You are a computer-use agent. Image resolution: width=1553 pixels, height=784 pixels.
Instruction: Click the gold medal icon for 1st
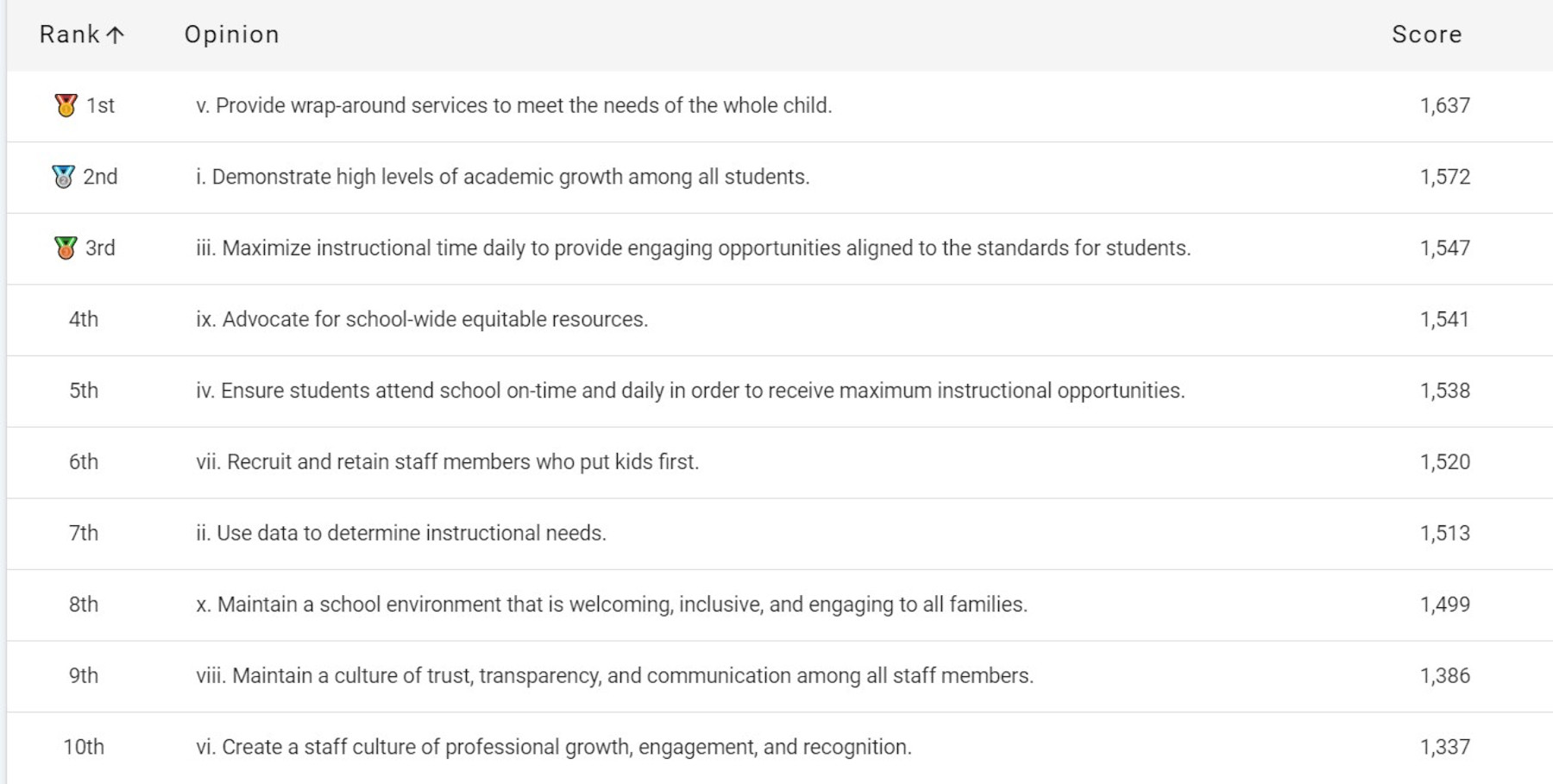coord(66,105)
